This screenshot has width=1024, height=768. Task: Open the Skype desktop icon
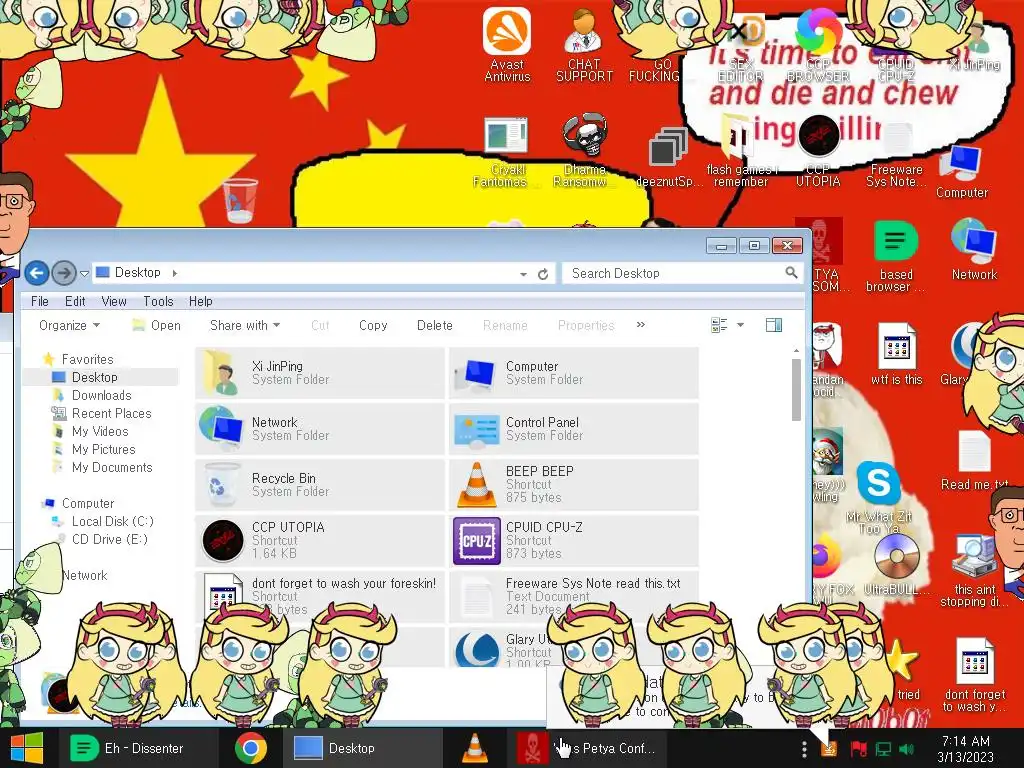click(878, 483)
